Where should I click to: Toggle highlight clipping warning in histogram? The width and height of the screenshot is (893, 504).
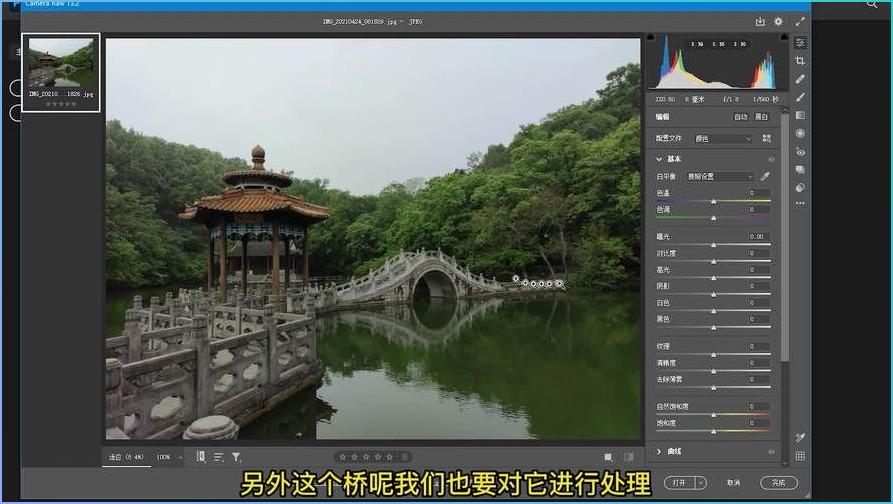click(x=784, y=37)
